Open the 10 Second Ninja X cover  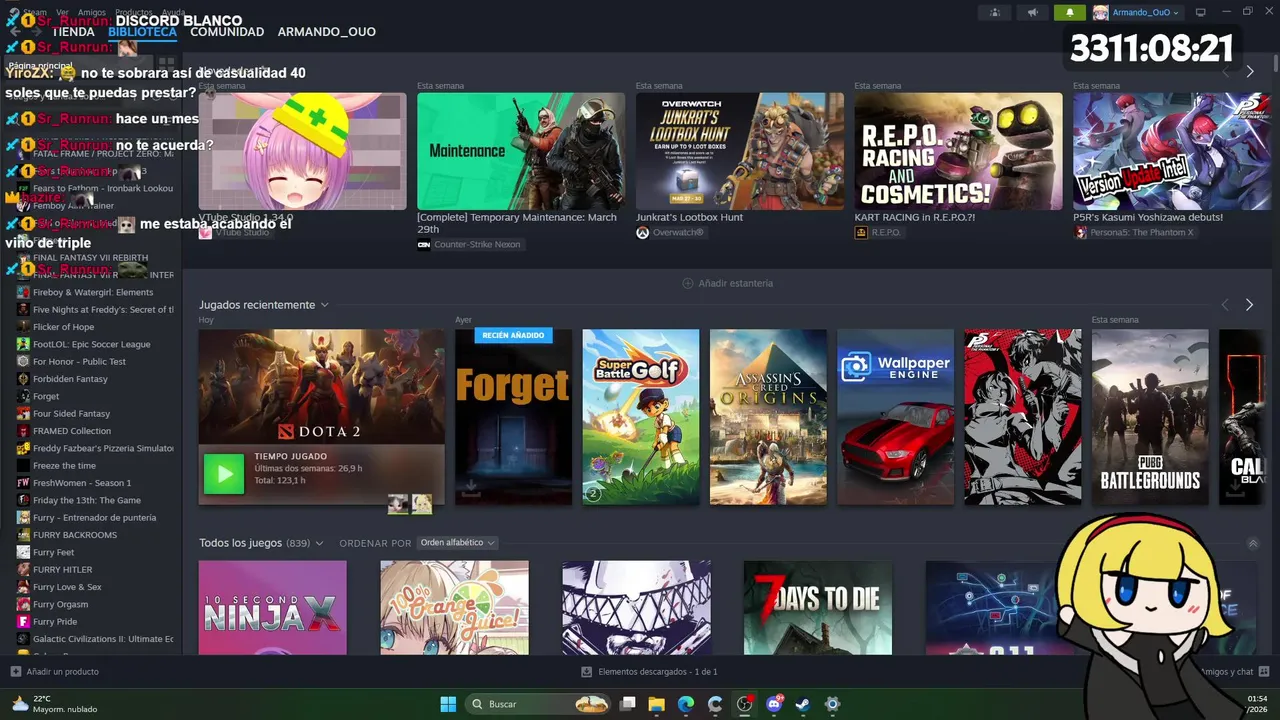click(x=273, y=608)
